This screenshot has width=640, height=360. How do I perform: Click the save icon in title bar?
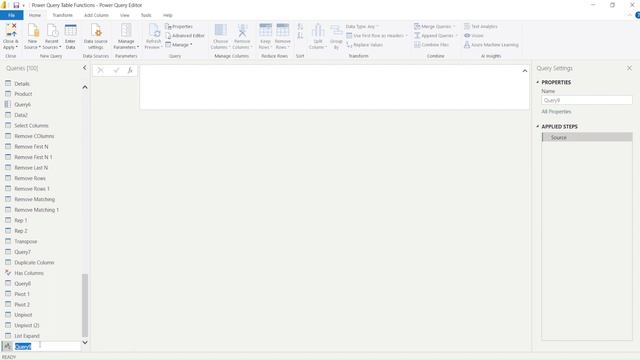(16, 5)
